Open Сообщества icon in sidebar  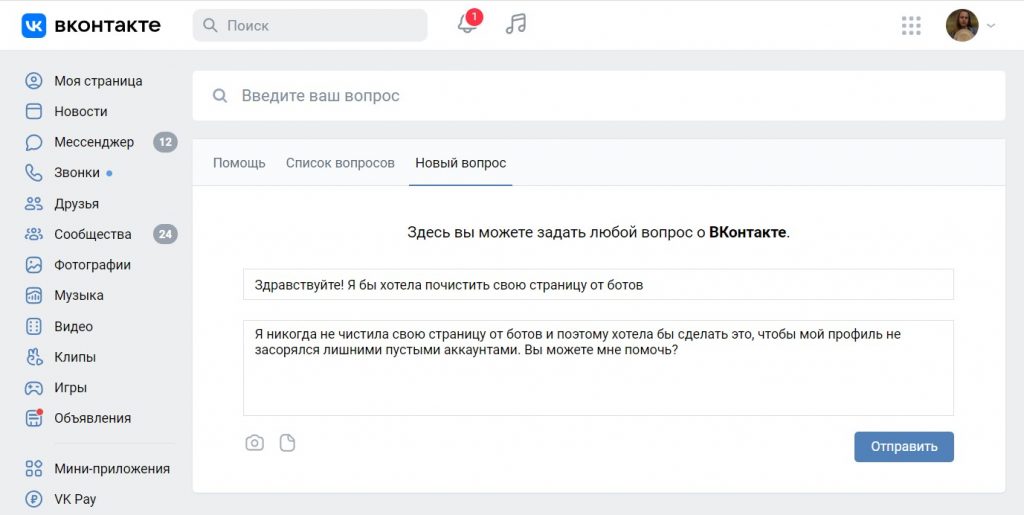pos(33,234)
